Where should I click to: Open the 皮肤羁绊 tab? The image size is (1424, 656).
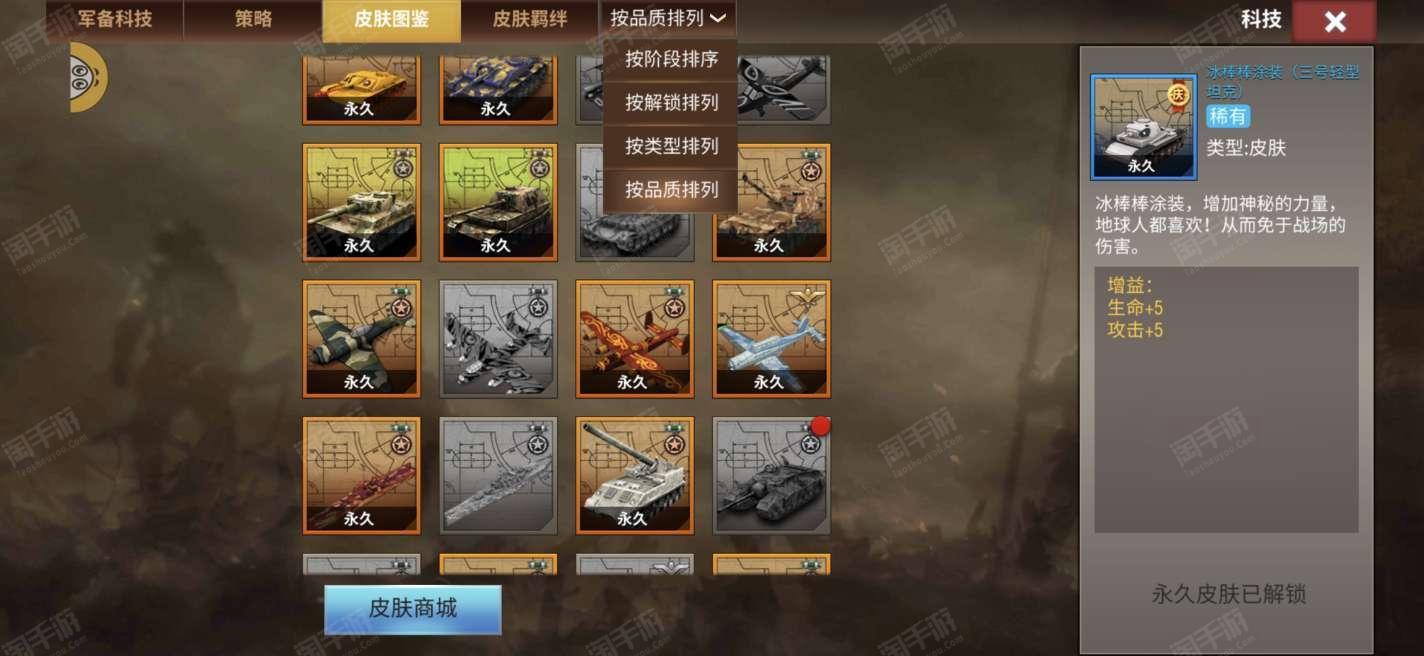[529, 19]
